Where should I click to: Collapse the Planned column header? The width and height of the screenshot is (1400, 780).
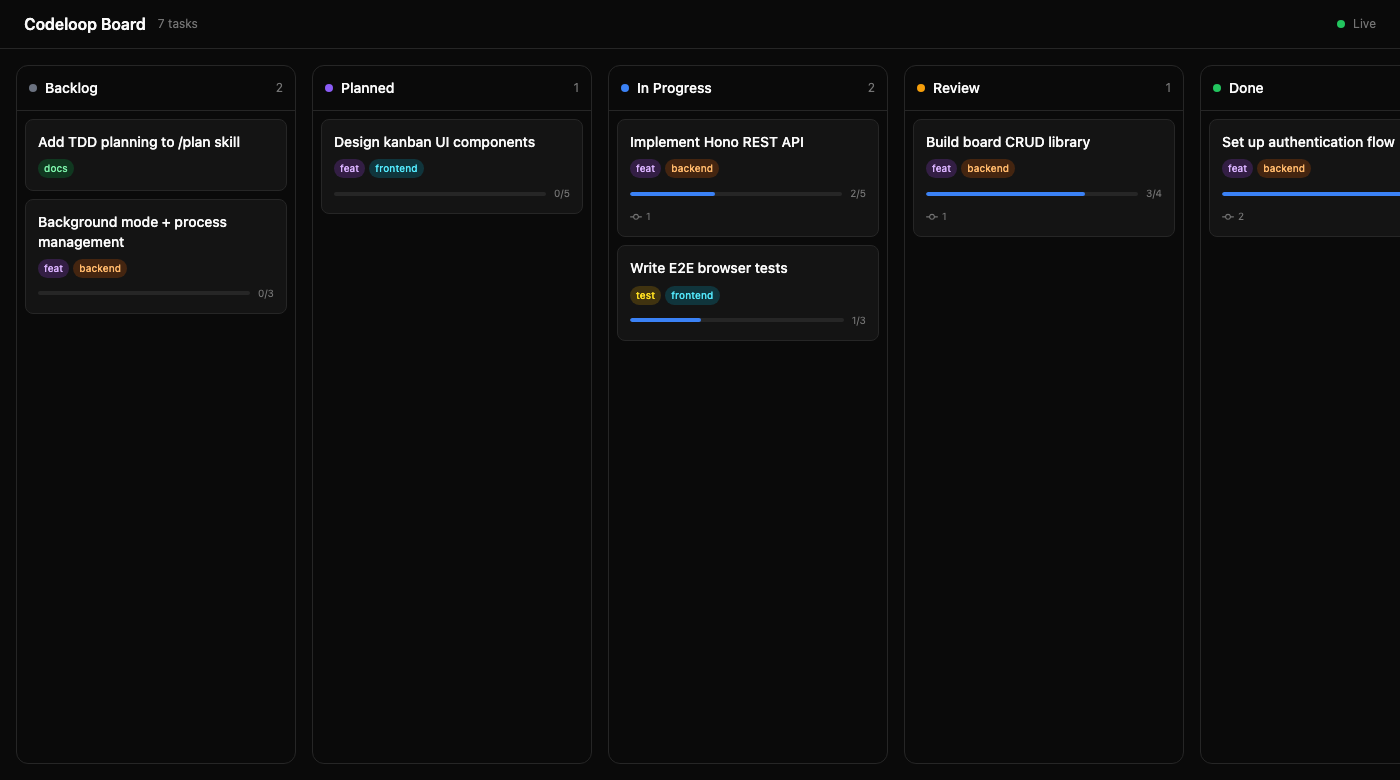coord(367,88)
